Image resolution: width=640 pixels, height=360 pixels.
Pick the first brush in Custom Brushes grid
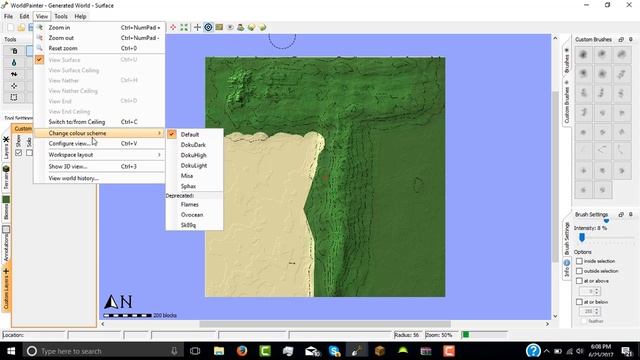pos(584,54)
